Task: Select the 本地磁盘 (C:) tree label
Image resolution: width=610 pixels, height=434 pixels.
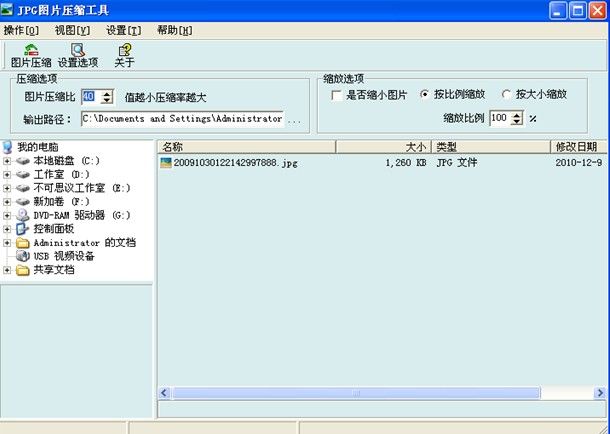Action: (67, 161)
